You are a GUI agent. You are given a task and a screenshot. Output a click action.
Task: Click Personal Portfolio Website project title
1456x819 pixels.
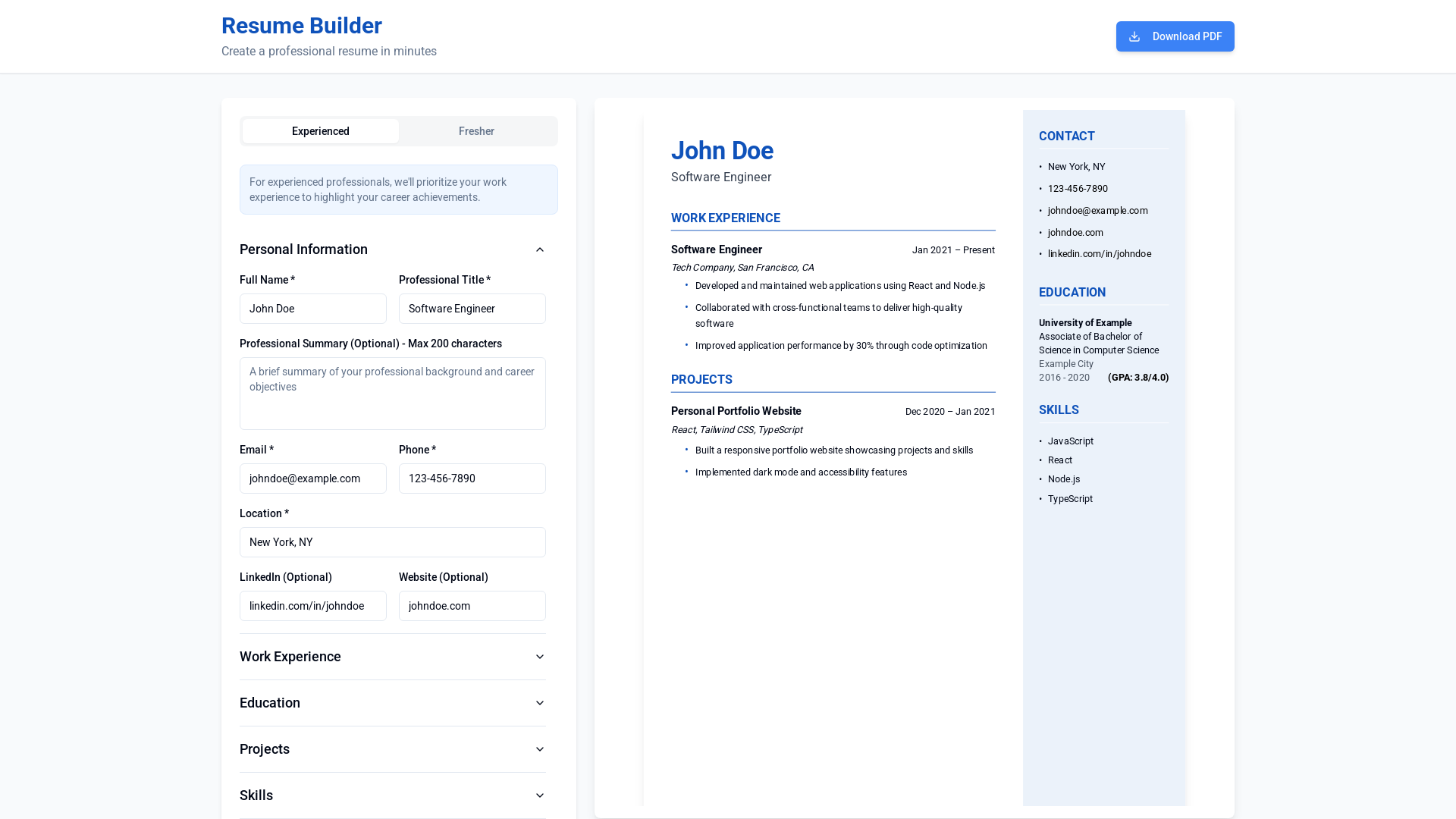736,411
